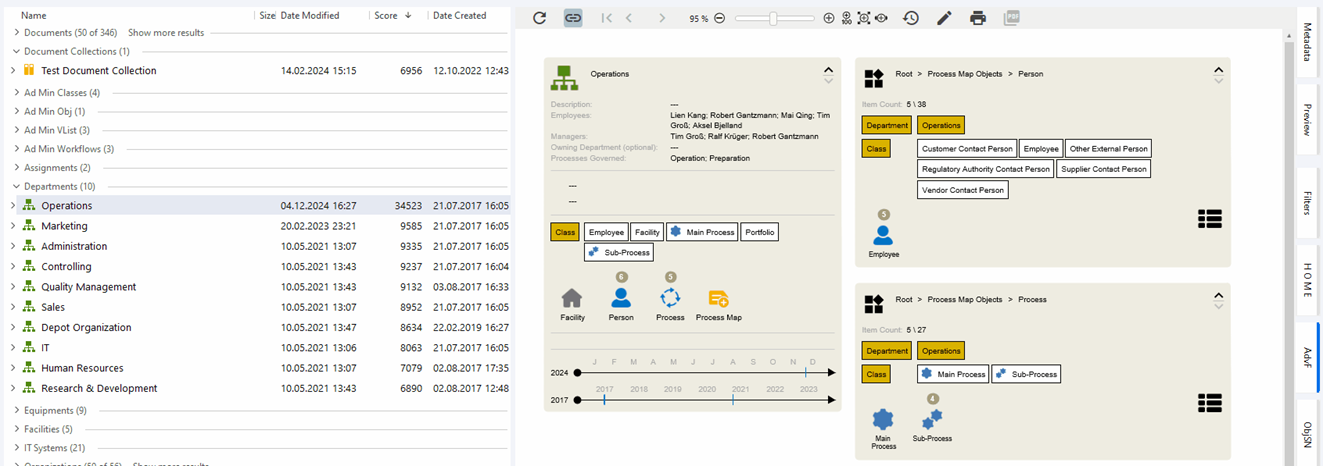This screenshot has width=1323, height=466.
Task: Click the Vendor Contact Person button
Action: (x=963, y=190)
